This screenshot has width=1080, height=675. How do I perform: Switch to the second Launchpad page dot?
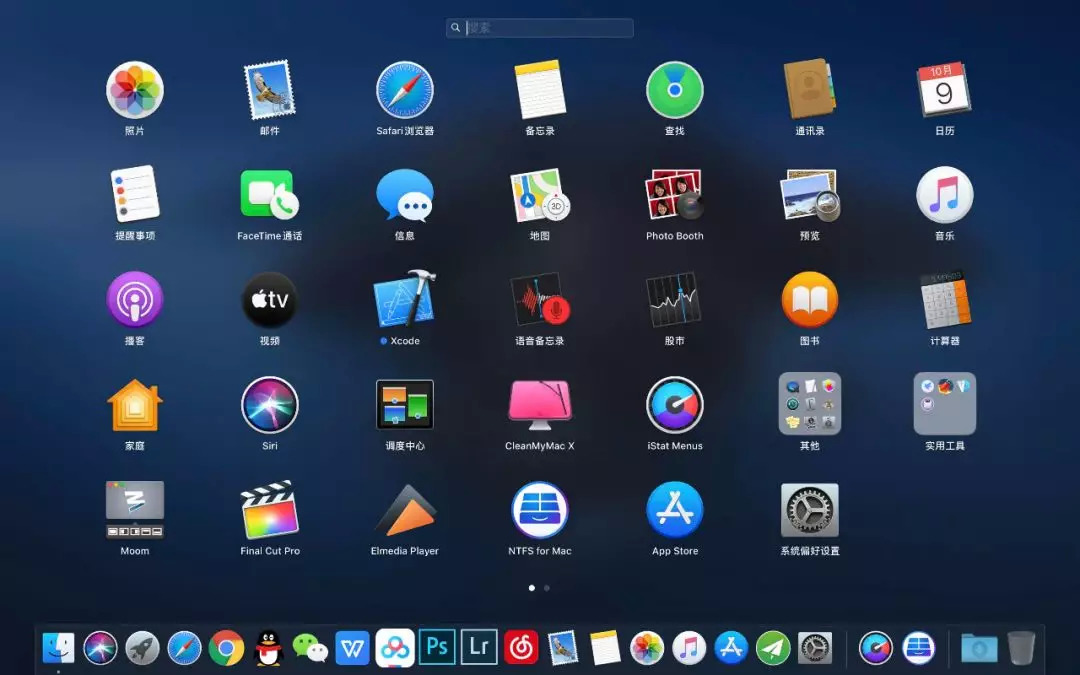coord(547,588)
